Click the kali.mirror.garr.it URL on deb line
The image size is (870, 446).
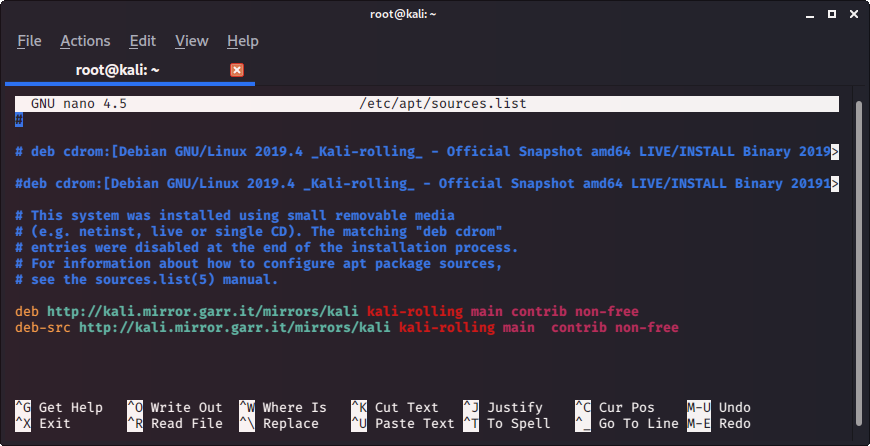(203, 311)
